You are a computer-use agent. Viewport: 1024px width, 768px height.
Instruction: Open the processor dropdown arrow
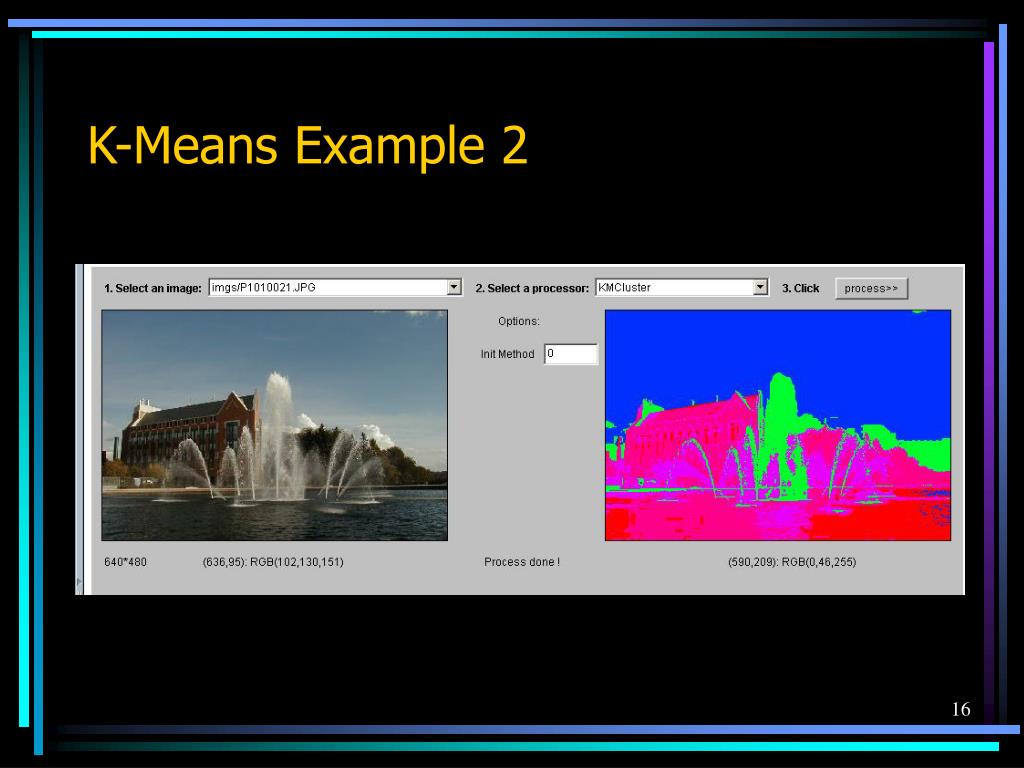(x=760, y=287)
